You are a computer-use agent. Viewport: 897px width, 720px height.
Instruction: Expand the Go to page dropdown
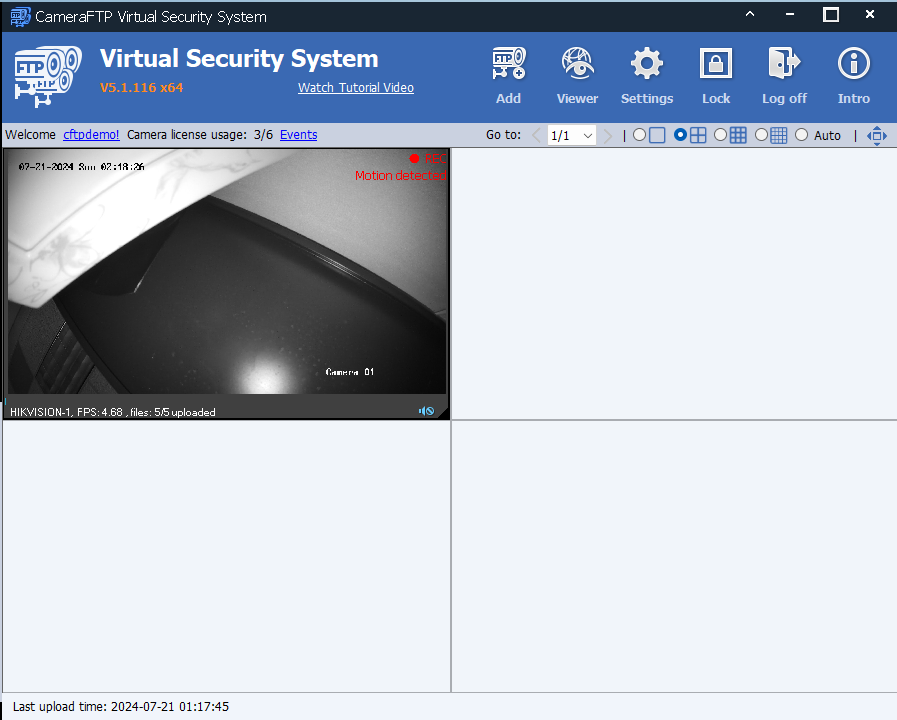587,135
